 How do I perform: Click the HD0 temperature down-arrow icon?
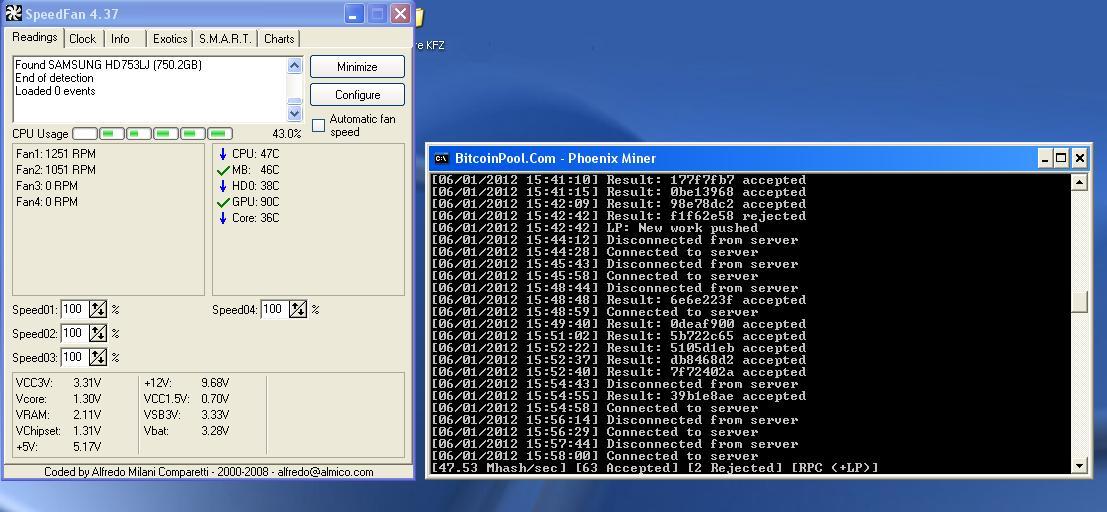[x=223, y=186]
